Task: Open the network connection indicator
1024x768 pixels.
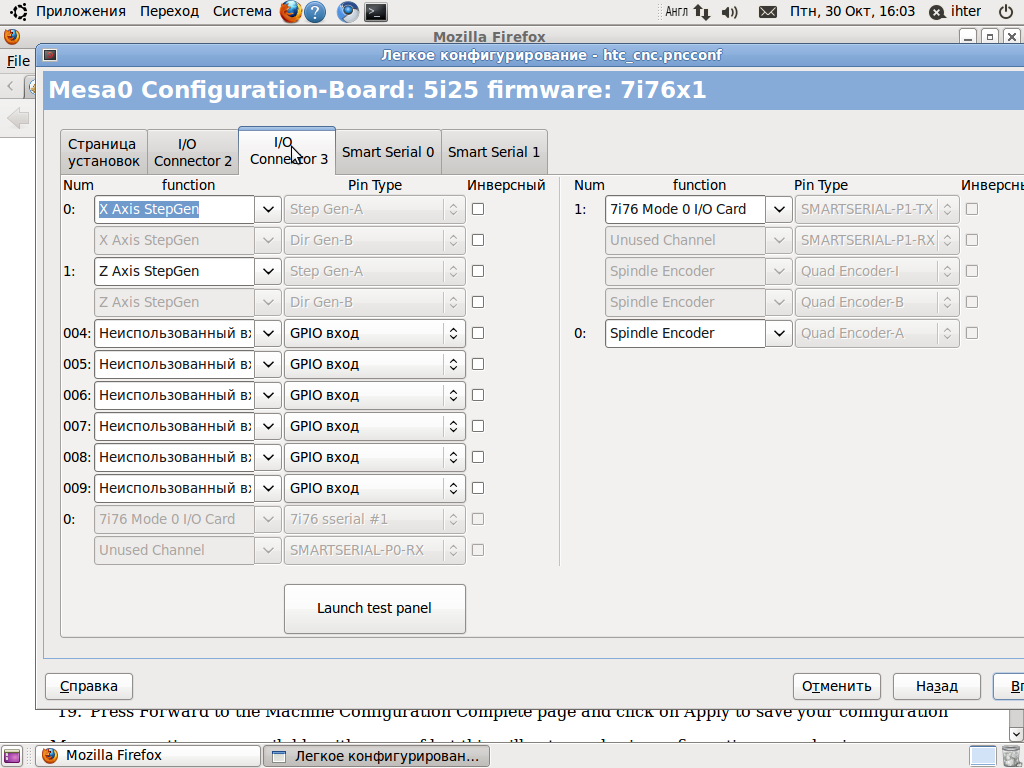Action: pos(702,12)
